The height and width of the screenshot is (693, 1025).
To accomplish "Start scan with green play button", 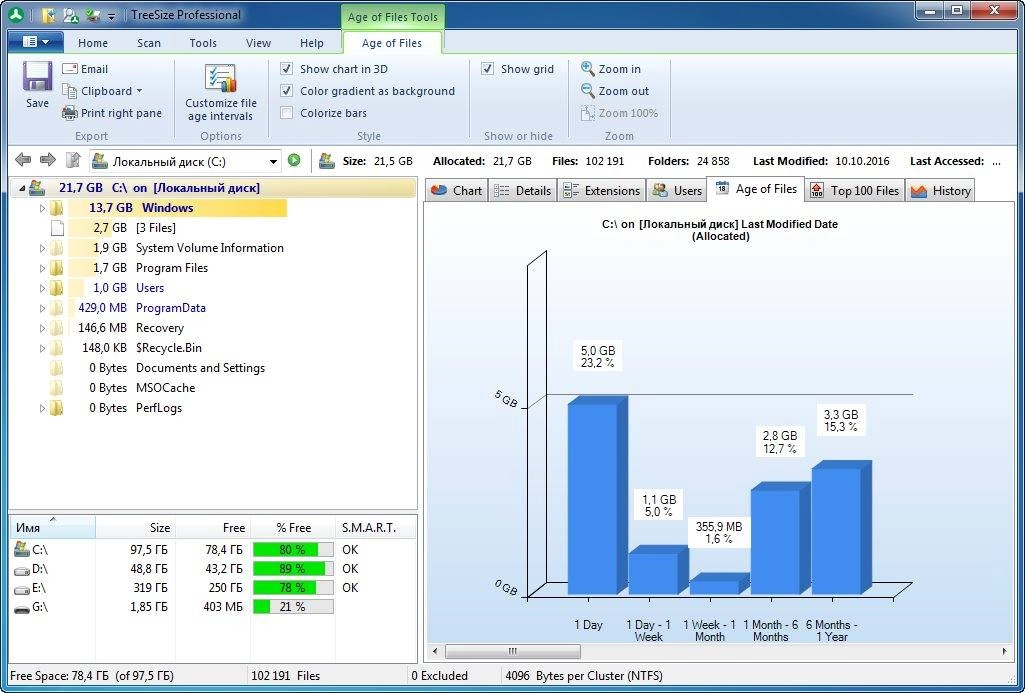I will tap(294, 160).
